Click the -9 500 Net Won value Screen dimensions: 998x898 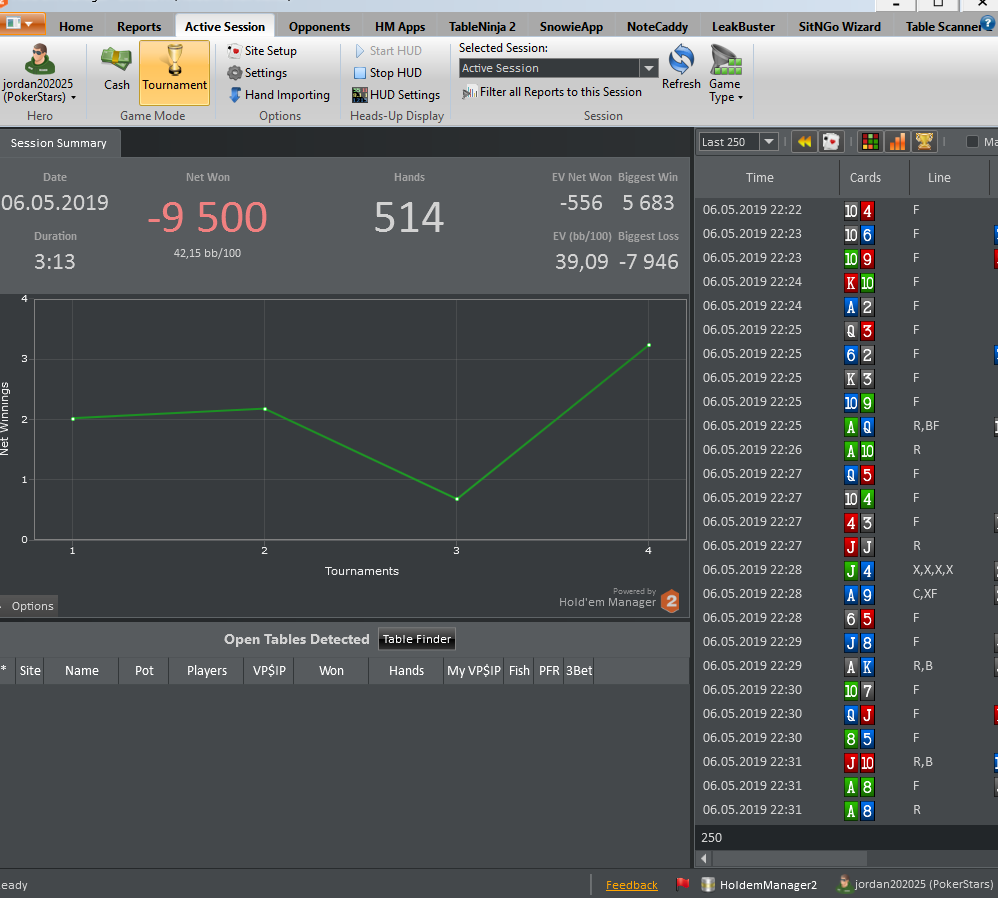(207, 218)
